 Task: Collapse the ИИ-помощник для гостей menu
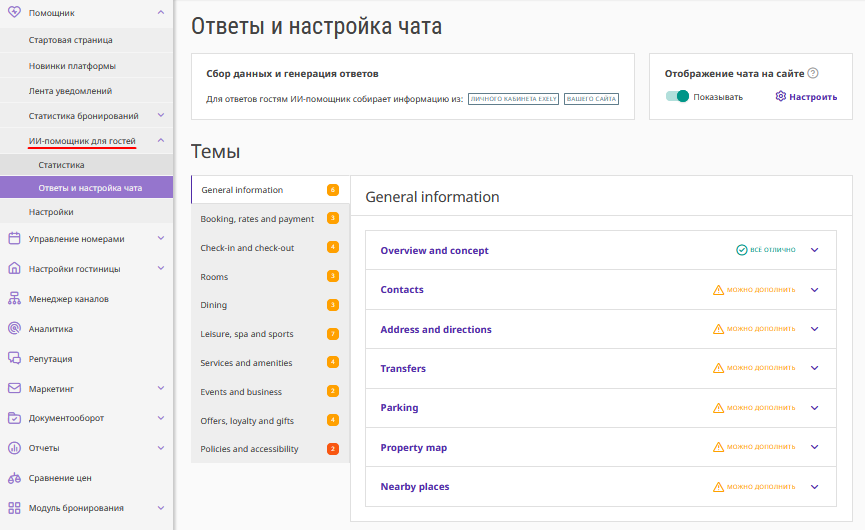tap(161, 141)
